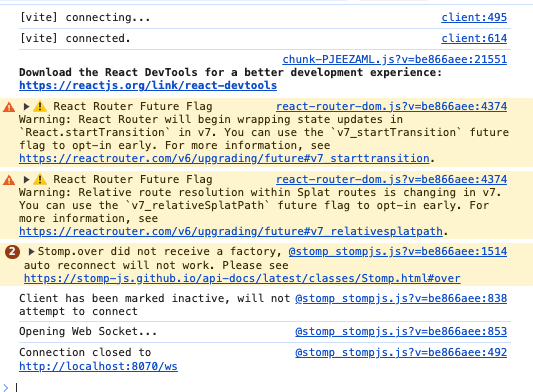This screenshot has height=392, width=533.
Task: Click the repeat count badge 2
Action: (x=12, y=252)
